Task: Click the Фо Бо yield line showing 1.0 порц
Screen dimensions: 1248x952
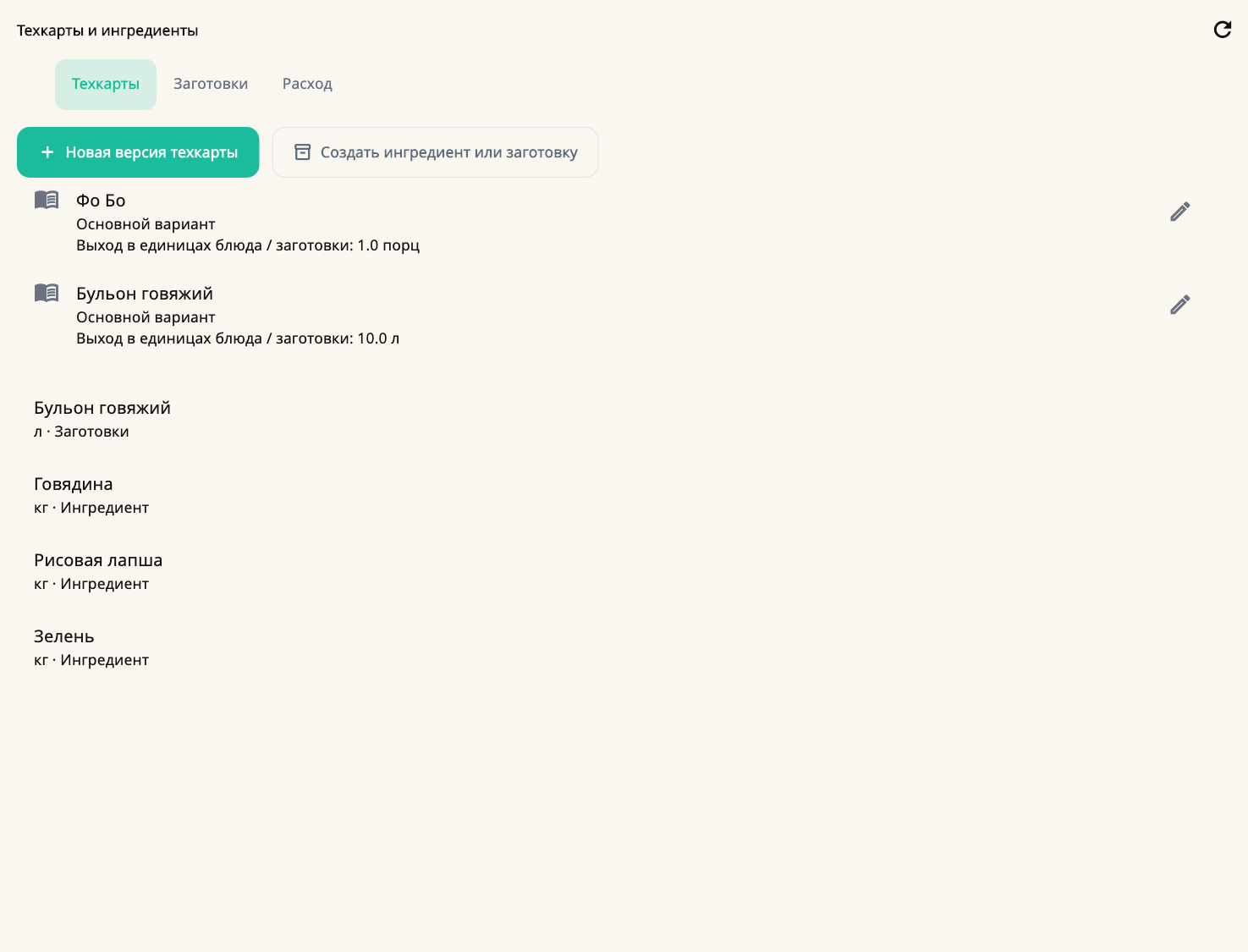Action: (x=248, y=245)
